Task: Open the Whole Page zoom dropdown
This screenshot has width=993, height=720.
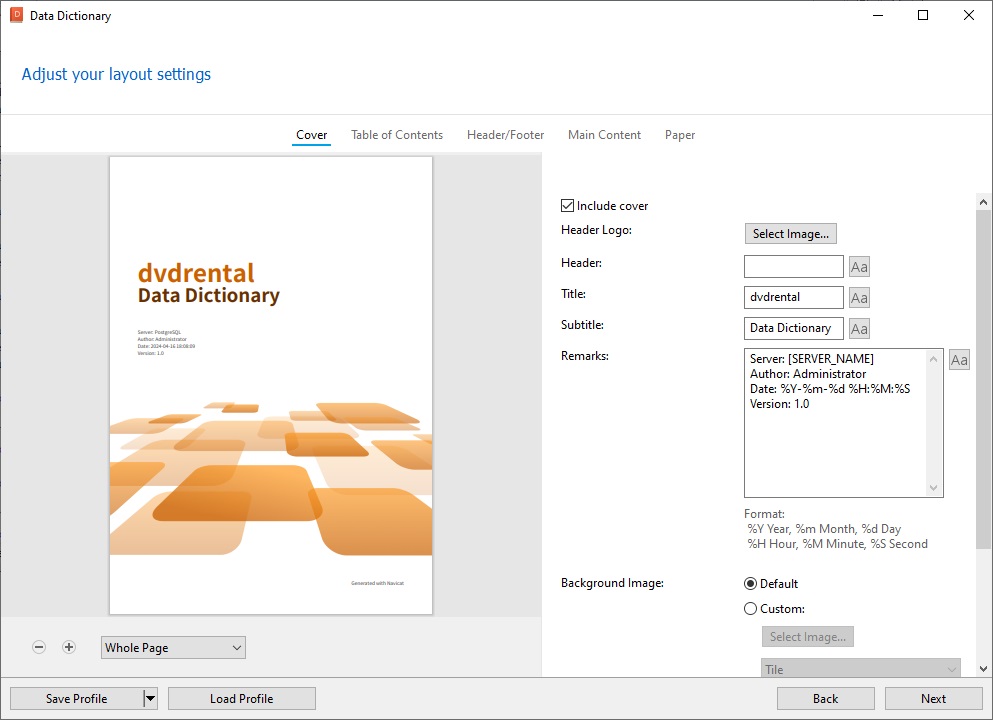Action: 173,647
